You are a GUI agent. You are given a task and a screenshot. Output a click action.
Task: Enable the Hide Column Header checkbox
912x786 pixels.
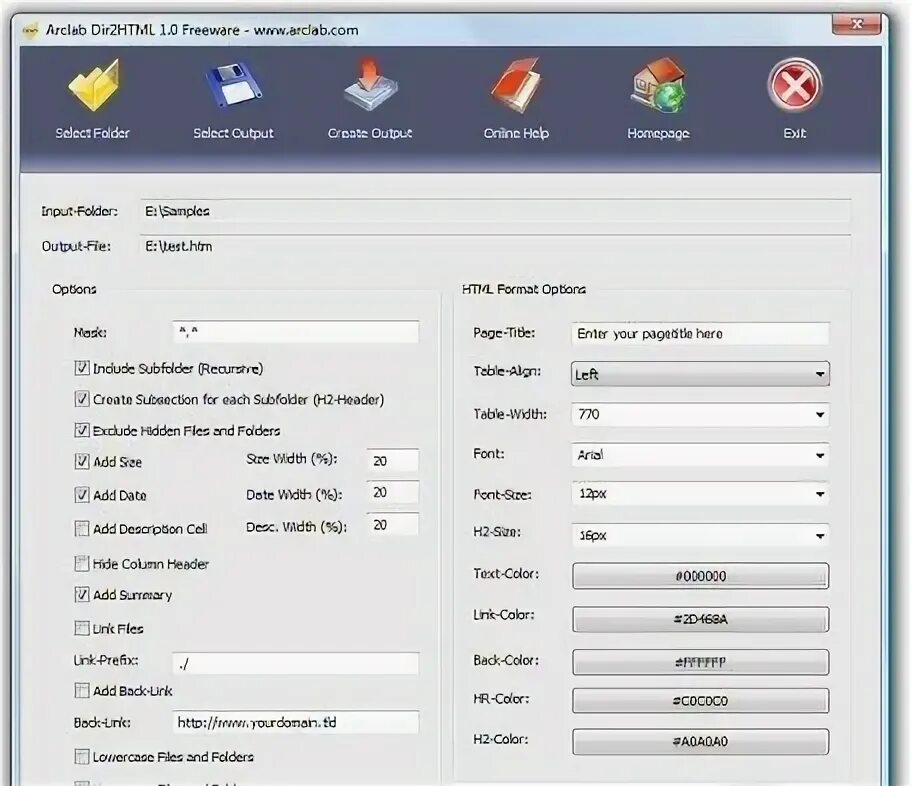point(82,564)
